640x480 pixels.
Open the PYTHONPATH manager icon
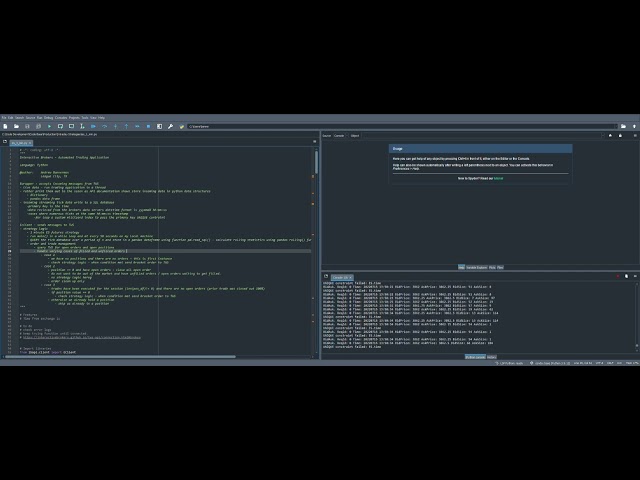(182, 127)
